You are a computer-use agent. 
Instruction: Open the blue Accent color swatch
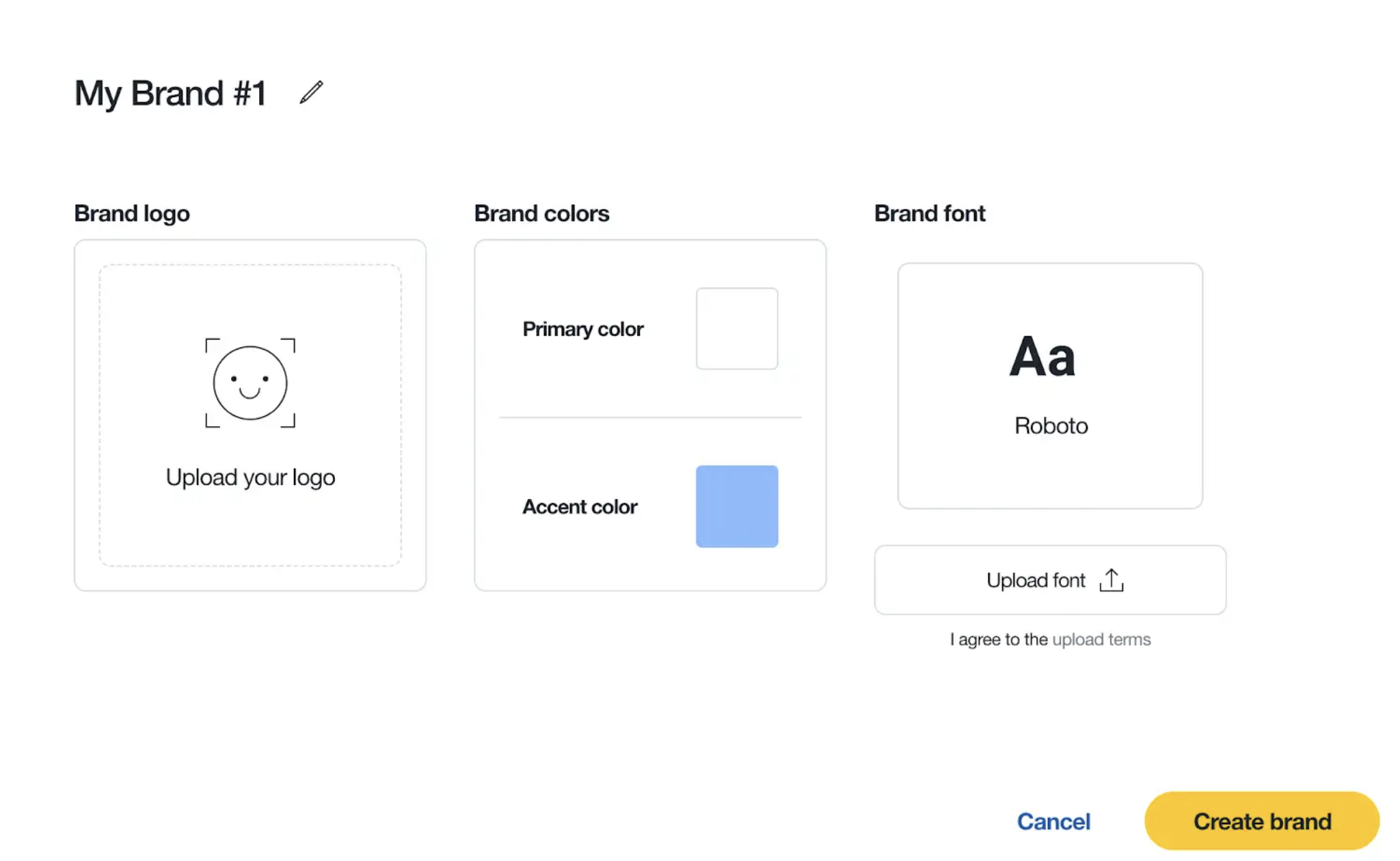pyautogui.click(x=736, y=506)
